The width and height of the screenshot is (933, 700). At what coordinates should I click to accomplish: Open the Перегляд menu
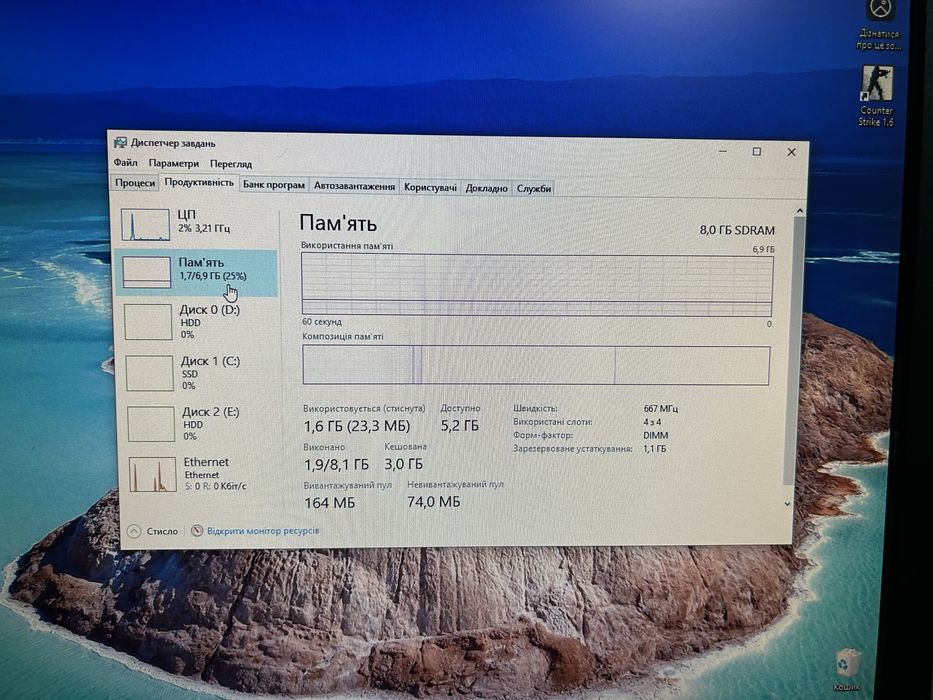pyautogui.click(x=231, y=164)
